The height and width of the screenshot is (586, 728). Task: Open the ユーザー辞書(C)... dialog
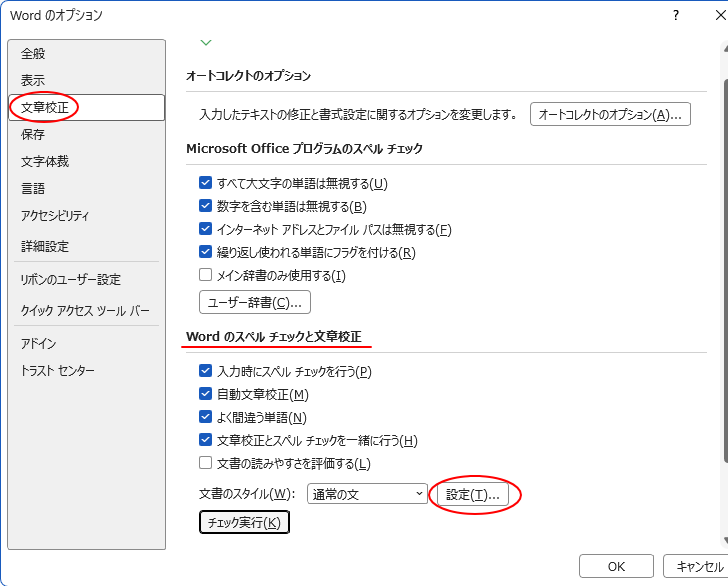tap(255, 302)
